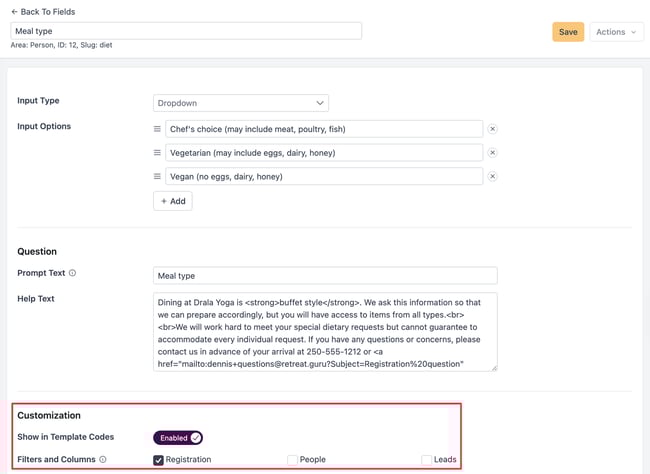Click the 'Area: Person, ID: 12, Slug: diet' text
Viewport: 650px width, 474px height.
61,45
